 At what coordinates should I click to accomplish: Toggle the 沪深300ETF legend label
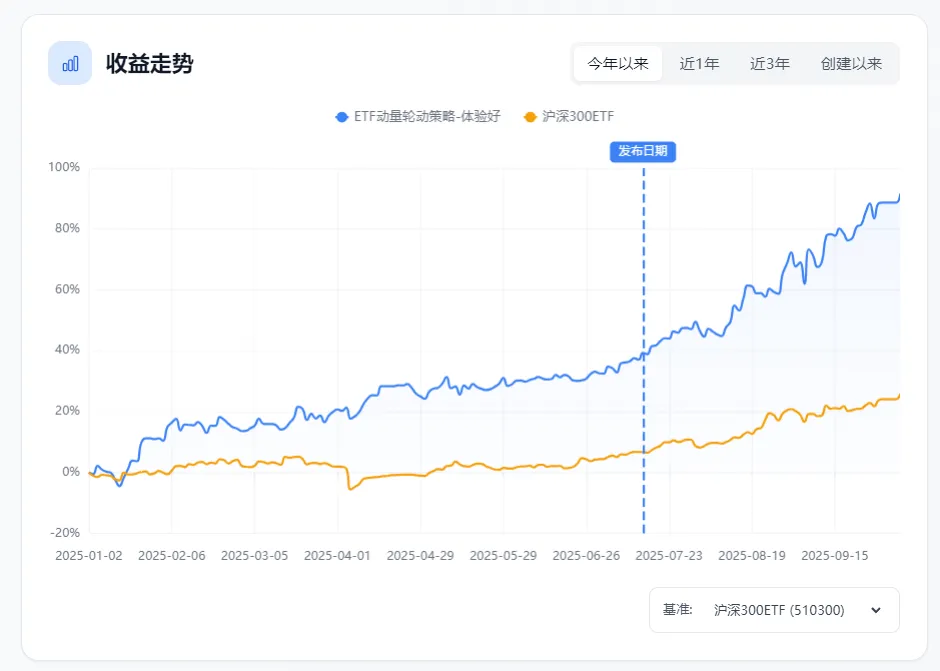578,117
